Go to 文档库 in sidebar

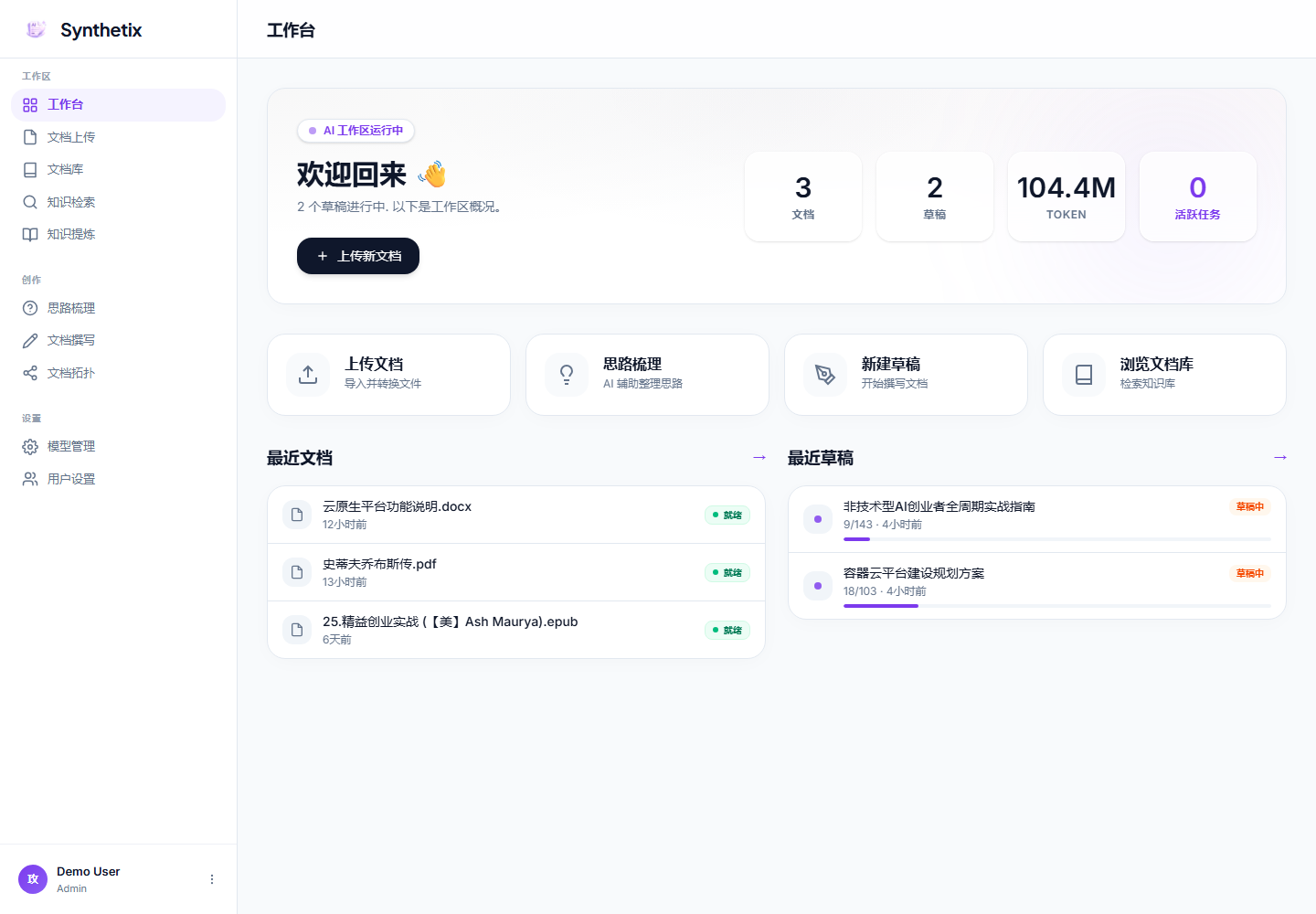pos(118,170)
